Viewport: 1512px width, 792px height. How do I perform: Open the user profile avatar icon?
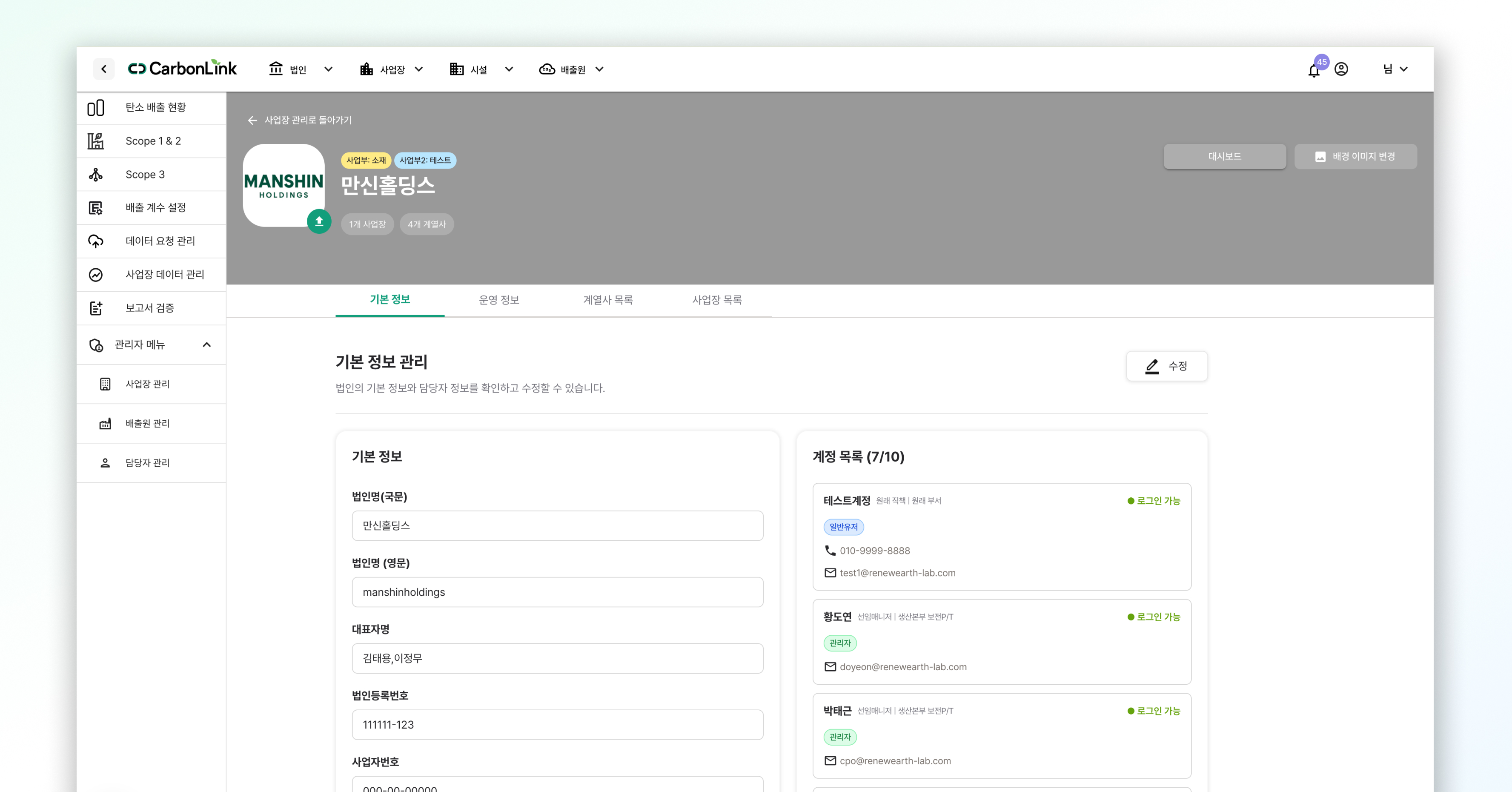pos(1341,69)
